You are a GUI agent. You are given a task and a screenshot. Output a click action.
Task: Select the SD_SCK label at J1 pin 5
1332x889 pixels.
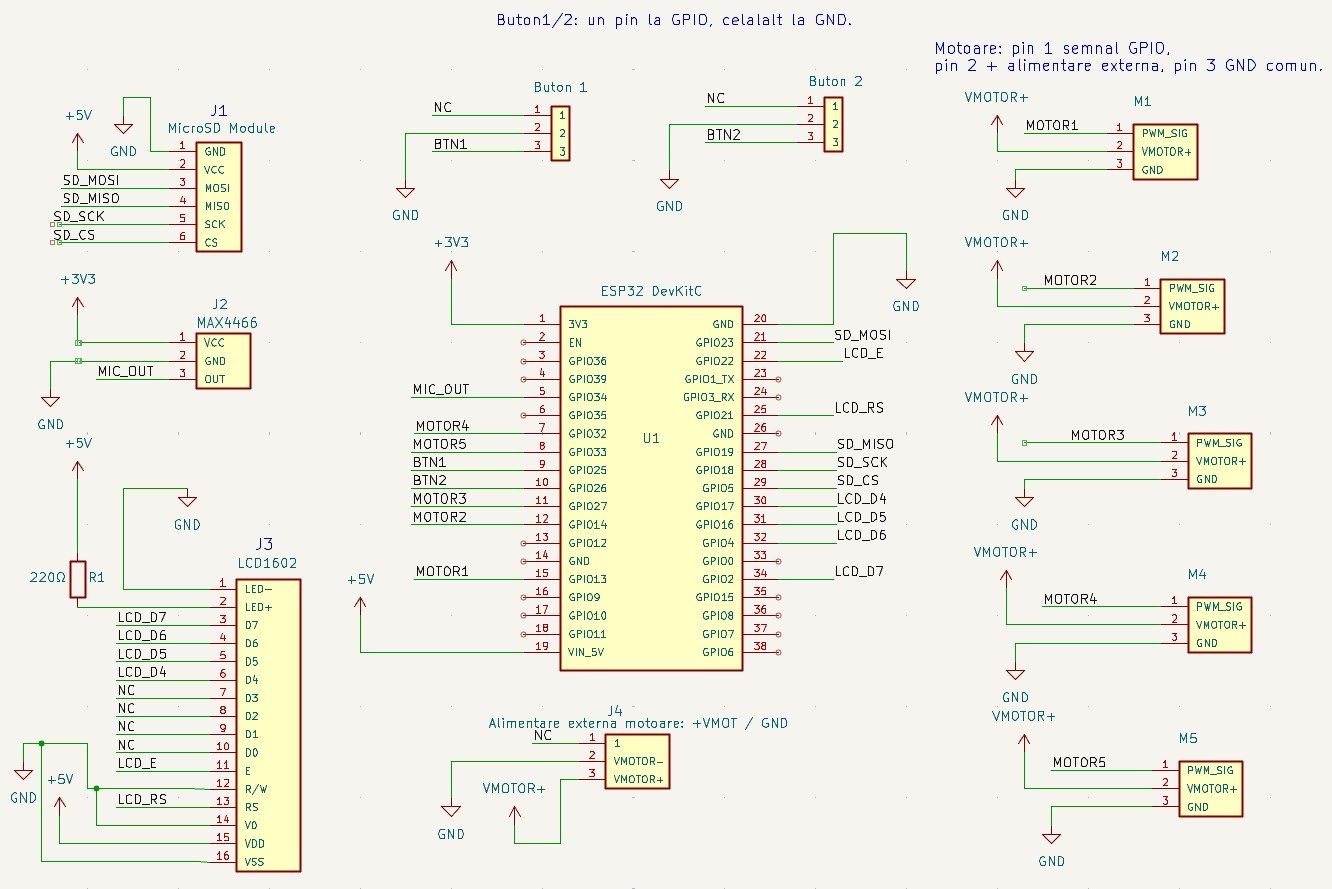[x=79, y=216]
